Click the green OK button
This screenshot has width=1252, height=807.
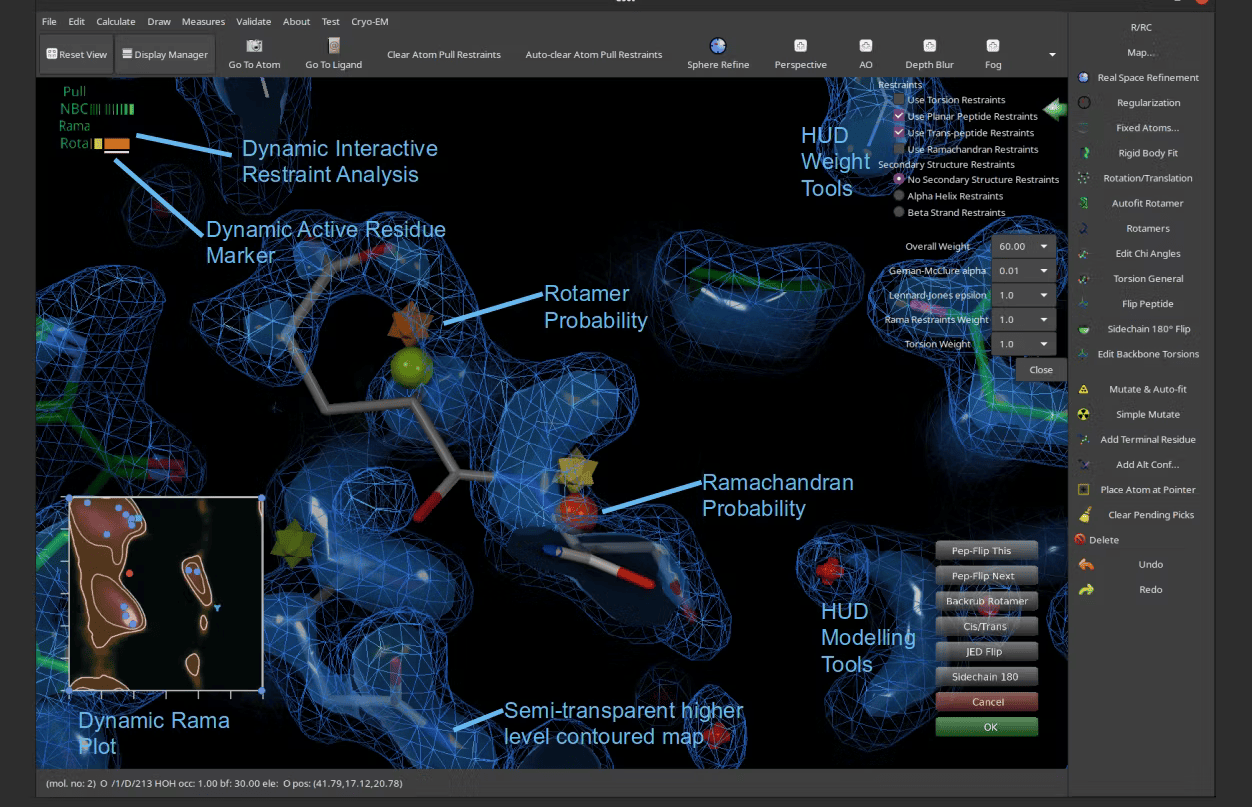coord(987,727)
